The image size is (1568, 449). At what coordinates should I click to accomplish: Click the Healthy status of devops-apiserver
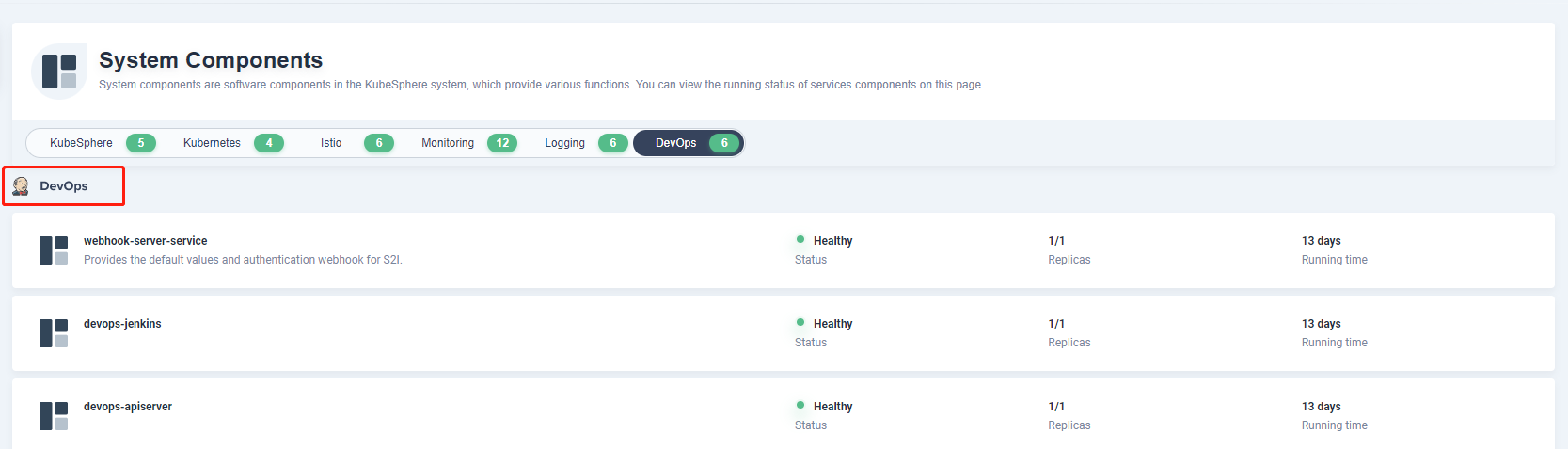pos(832,407)
